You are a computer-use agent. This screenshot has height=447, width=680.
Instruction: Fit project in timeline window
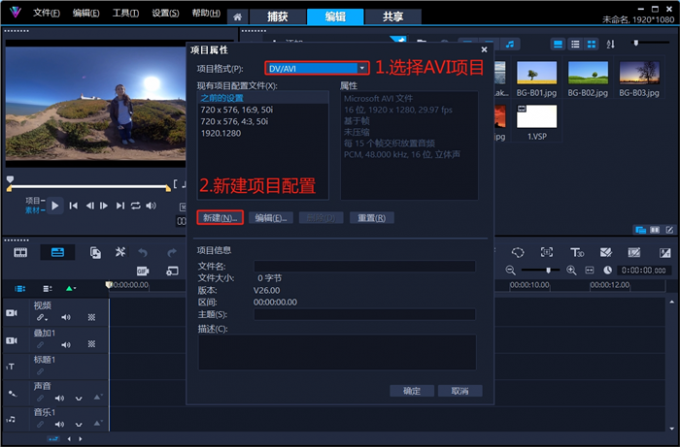click(x=589, y=271)
